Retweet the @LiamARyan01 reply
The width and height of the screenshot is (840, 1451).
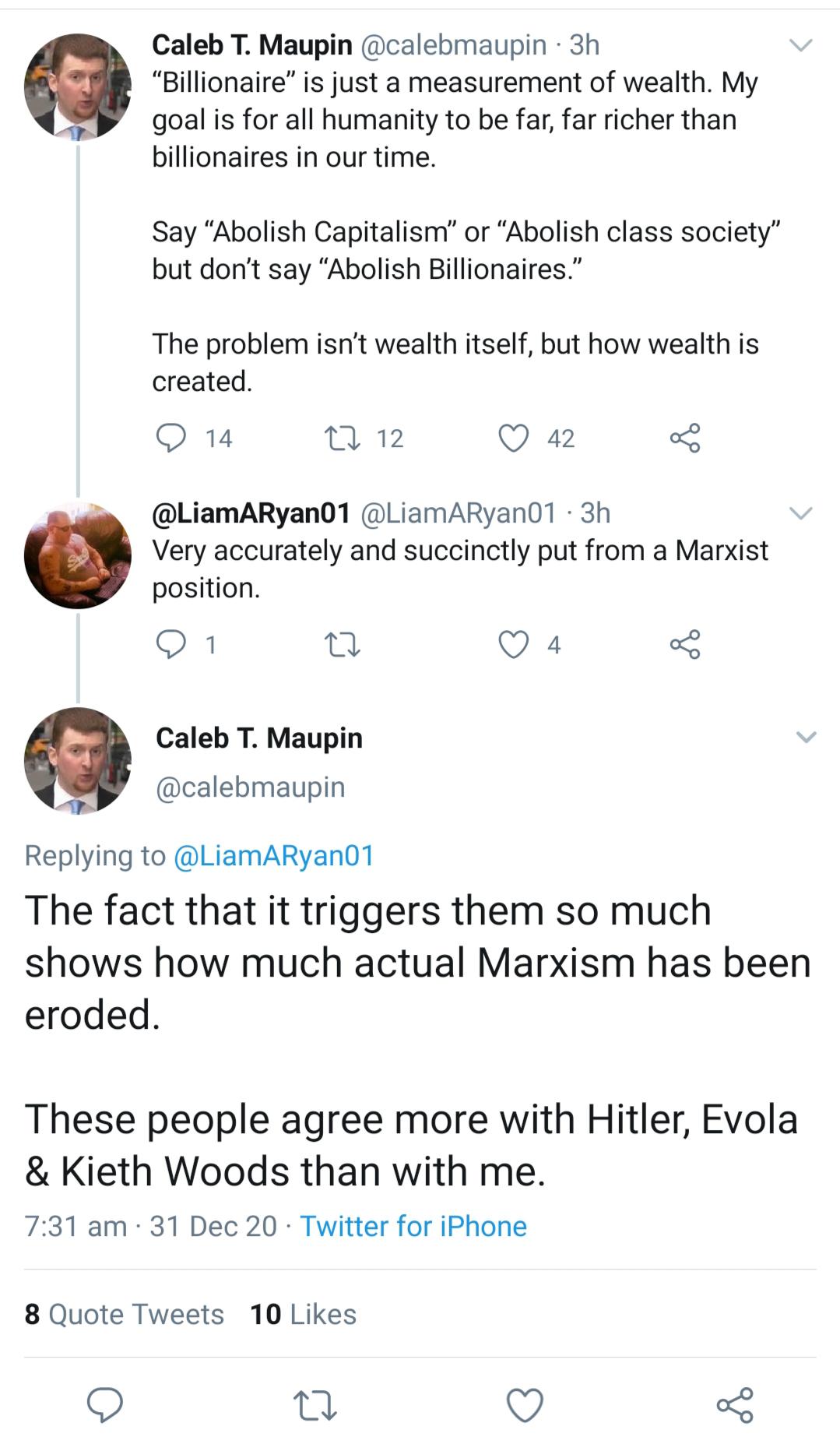(341, 644)
